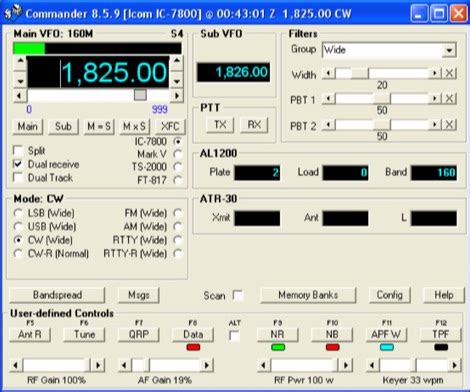Click the PTT RX button
Screen dimensions: 470x392
point(254,125)
